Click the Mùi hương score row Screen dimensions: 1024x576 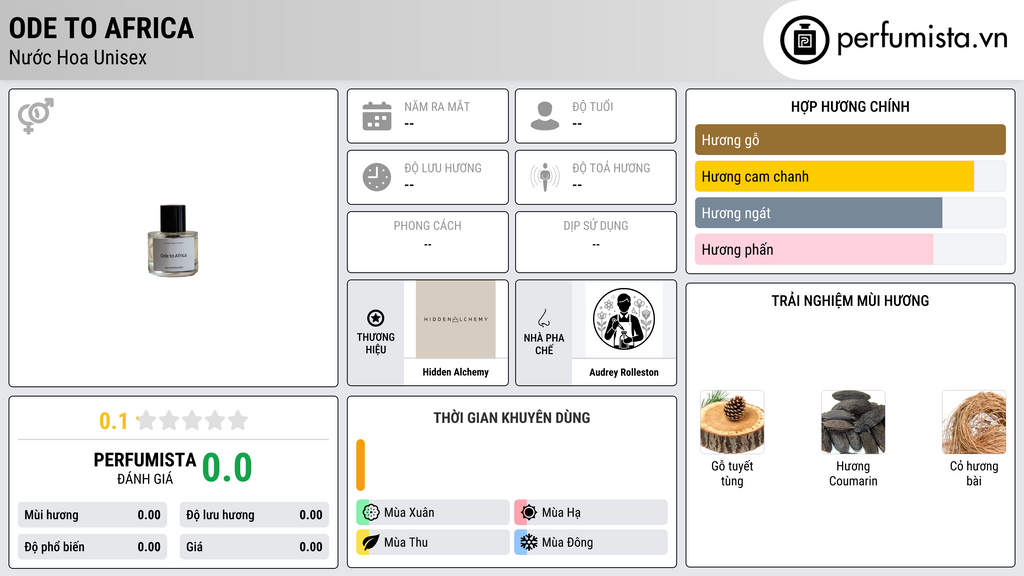click(92, 515)
